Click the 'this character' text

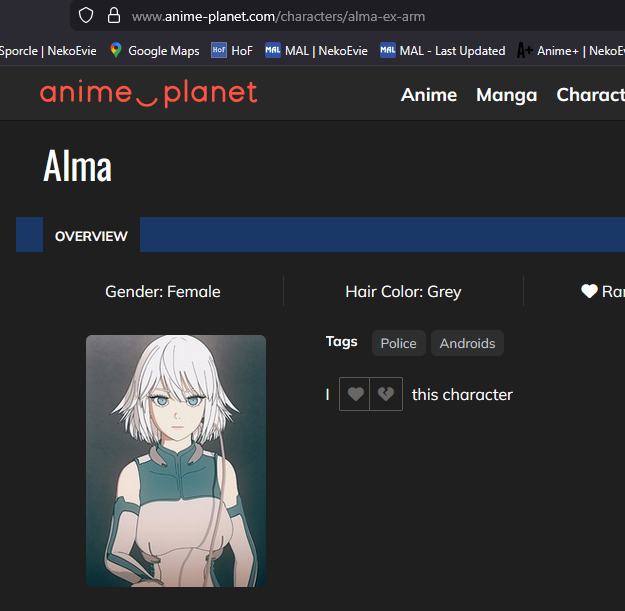pos(462,395)
